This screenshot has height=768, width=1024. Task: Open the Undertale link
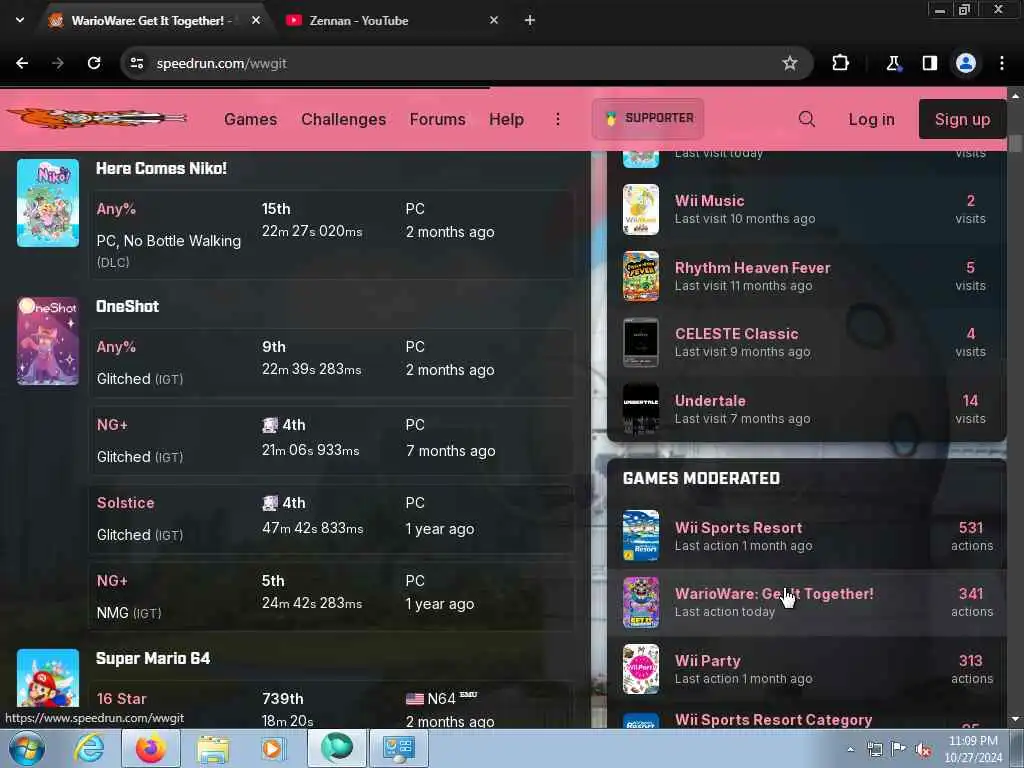pos(710,401)
